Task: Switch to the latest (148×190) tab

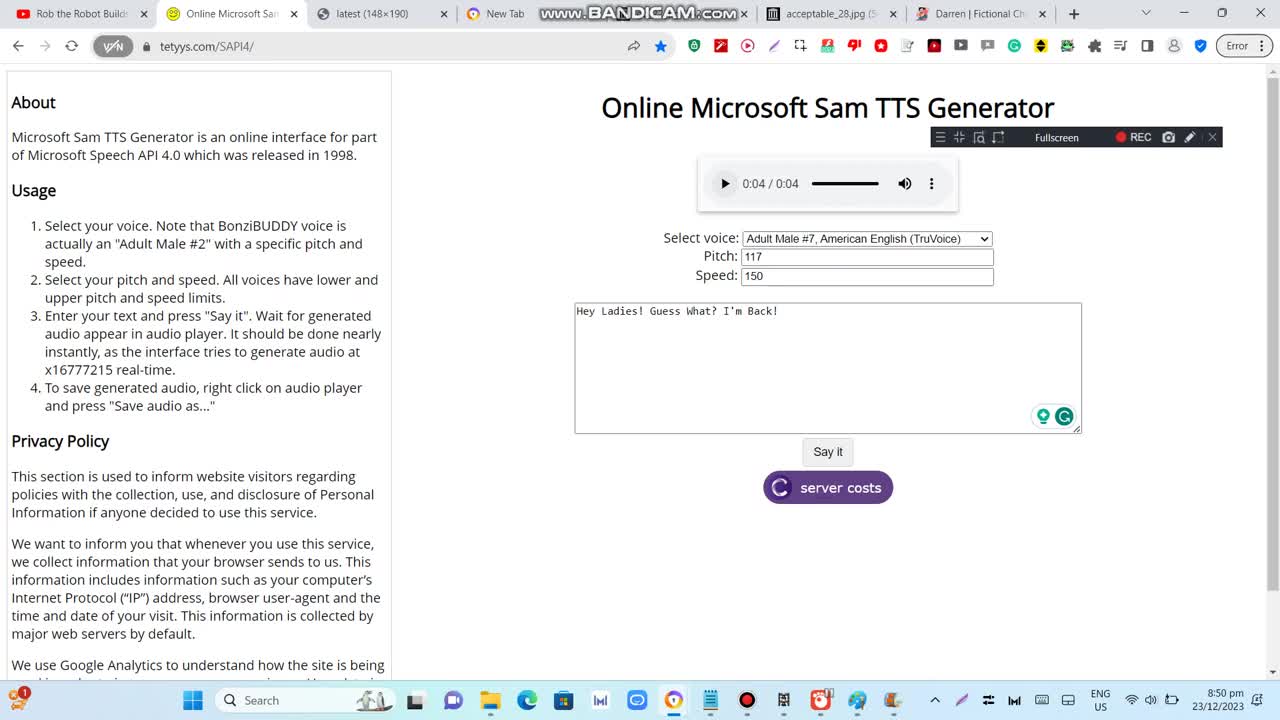Action: tap(381, 14)
